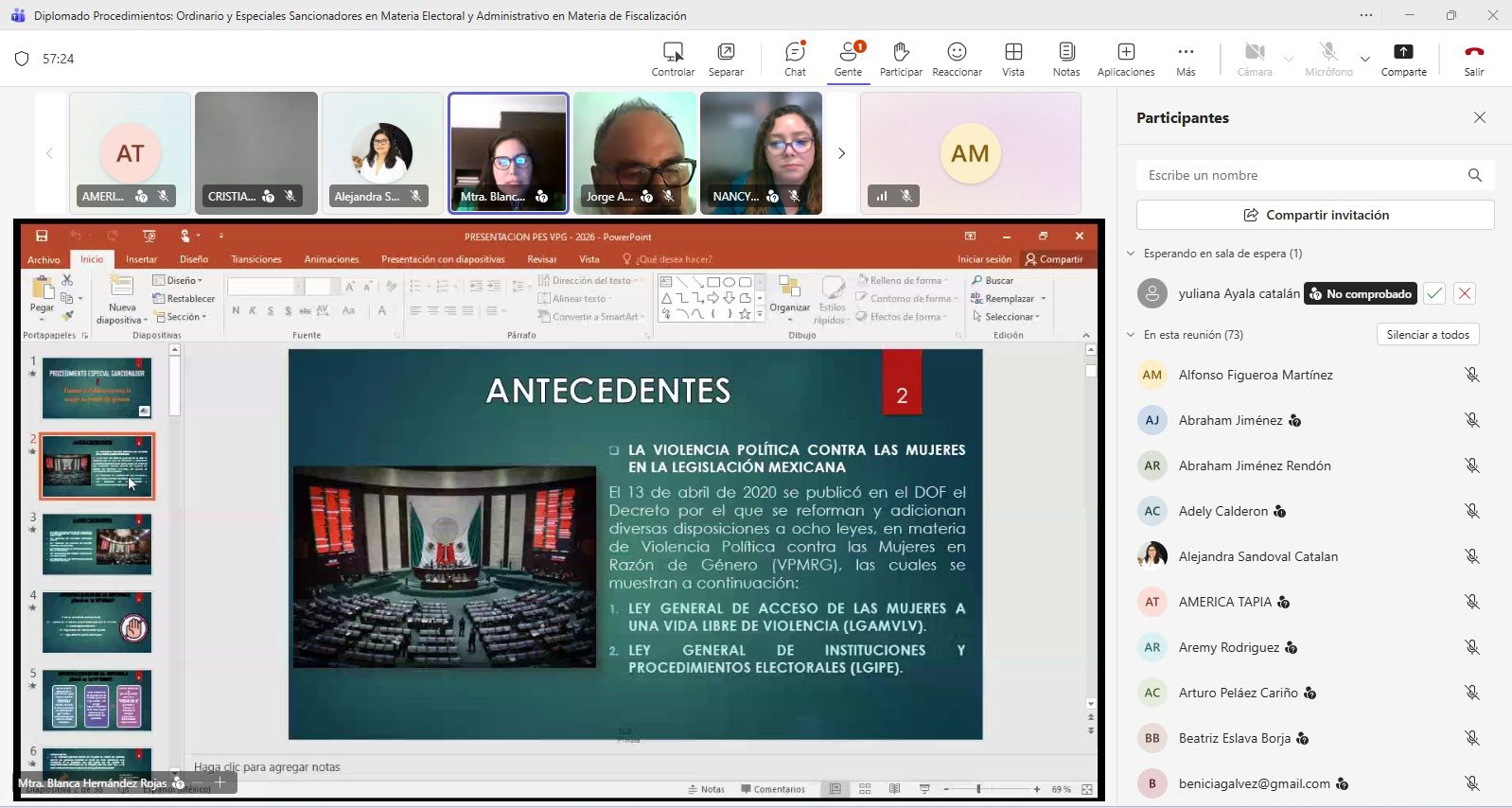Collapse the En esta reunión section

coord(1131,335)
